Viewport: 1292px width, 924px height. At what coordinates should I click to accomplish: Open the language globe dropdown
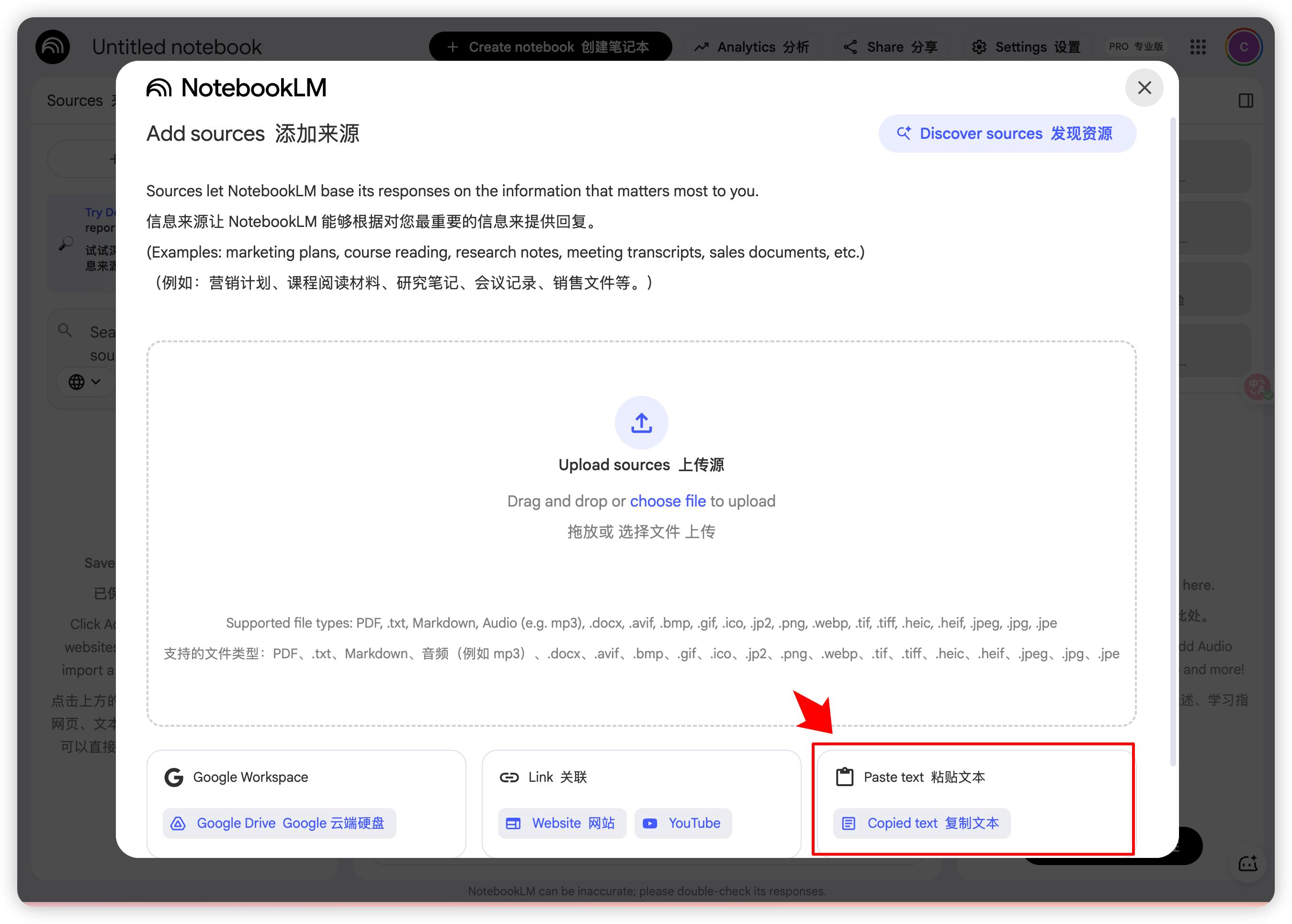[x=85, y=382]
